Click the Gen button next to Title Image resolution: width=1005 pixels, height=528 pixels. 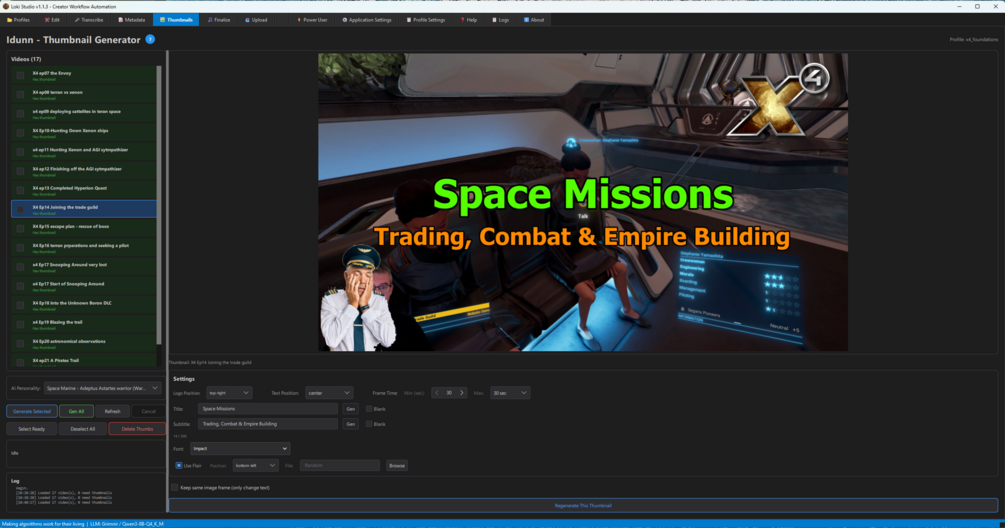pyautogui.click(x=351, y=409)
